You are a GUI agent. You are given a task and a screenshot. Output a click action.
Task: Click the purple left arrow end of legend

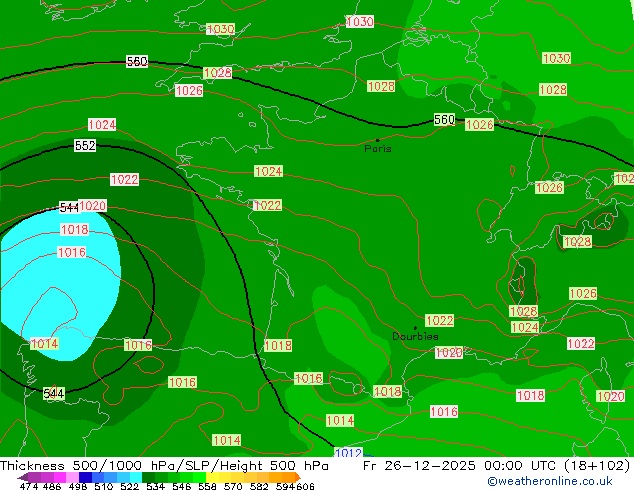pos(22,477)
